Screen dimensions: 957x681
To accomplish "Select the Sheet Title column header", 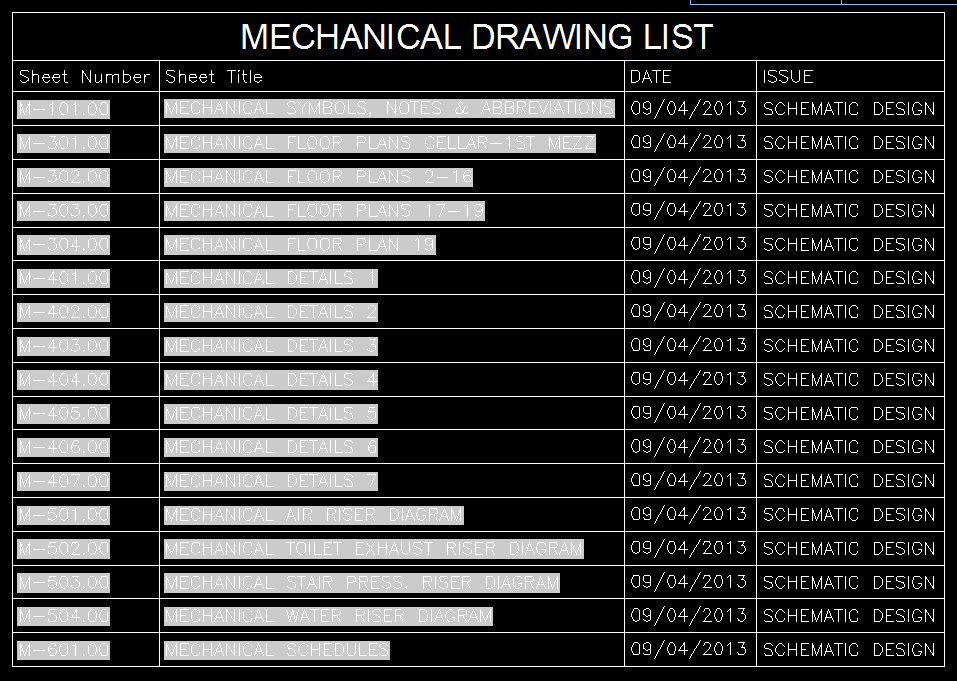I will [x=214, y=76].
